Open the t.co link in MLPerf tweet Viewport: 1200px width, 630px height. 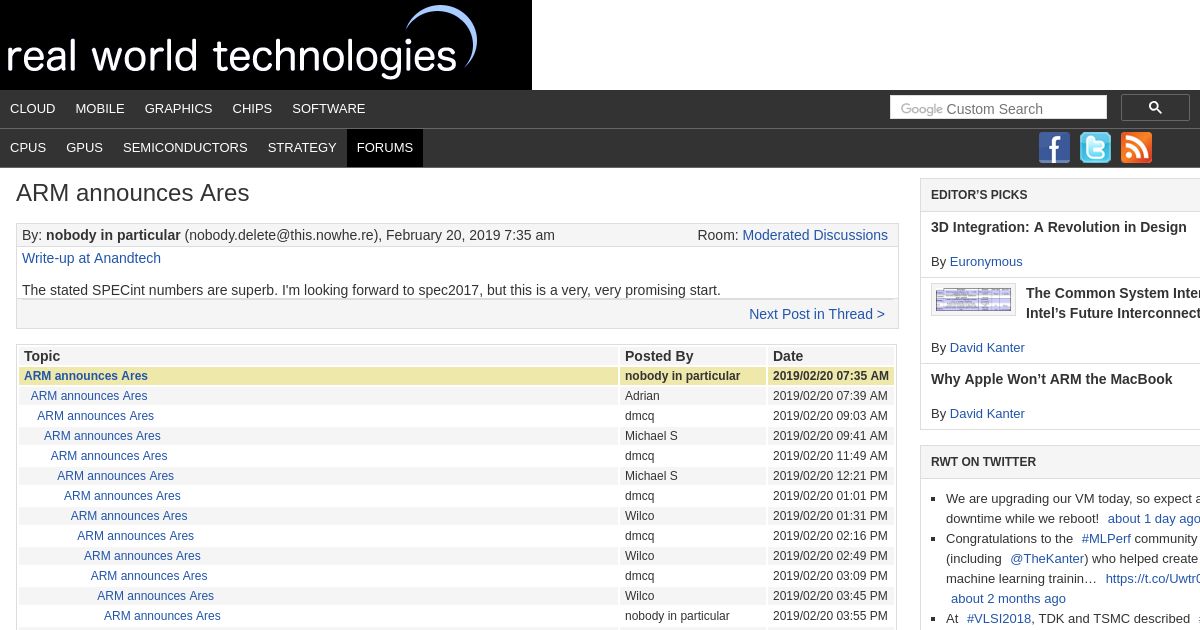click(1152, 579)
